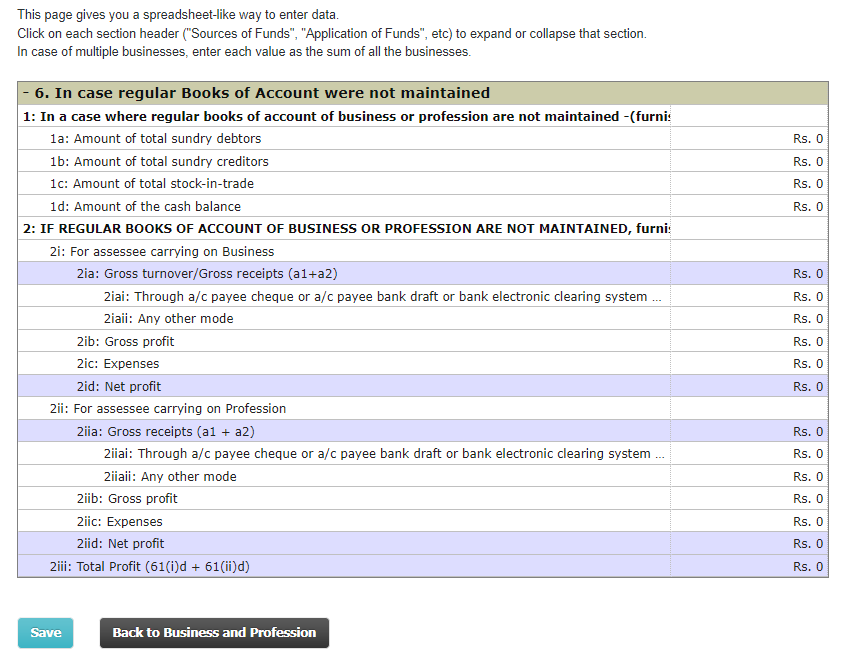Select the Gross profit field for Profession
845x659 pixels.
coord(749,498)
